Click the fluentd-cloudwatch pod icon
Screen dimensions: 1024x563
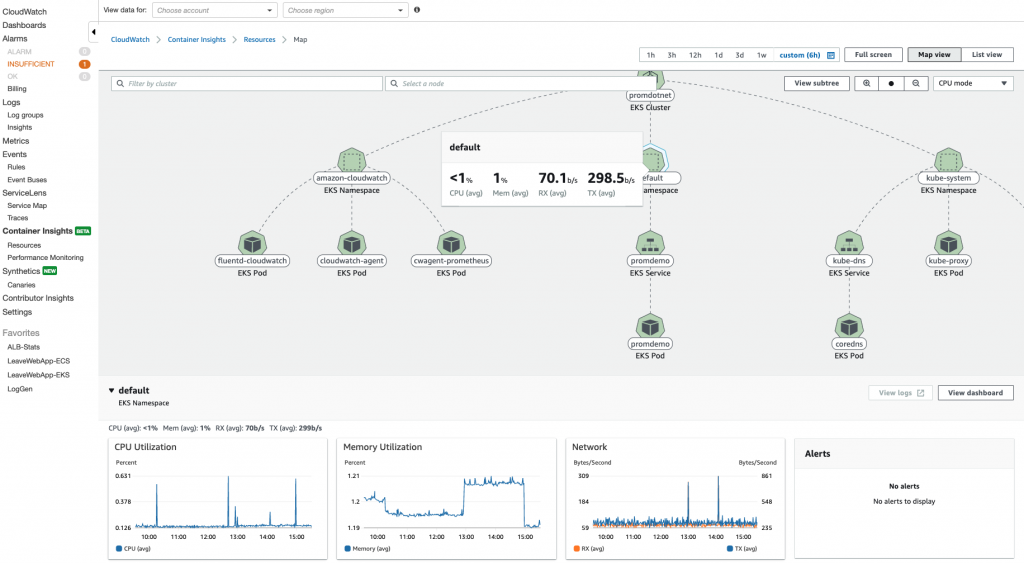tap(252, 244)
